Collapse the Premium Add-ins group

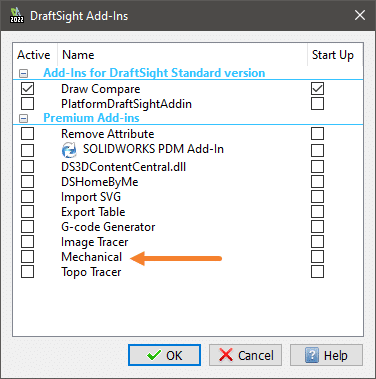click(23, 118)
